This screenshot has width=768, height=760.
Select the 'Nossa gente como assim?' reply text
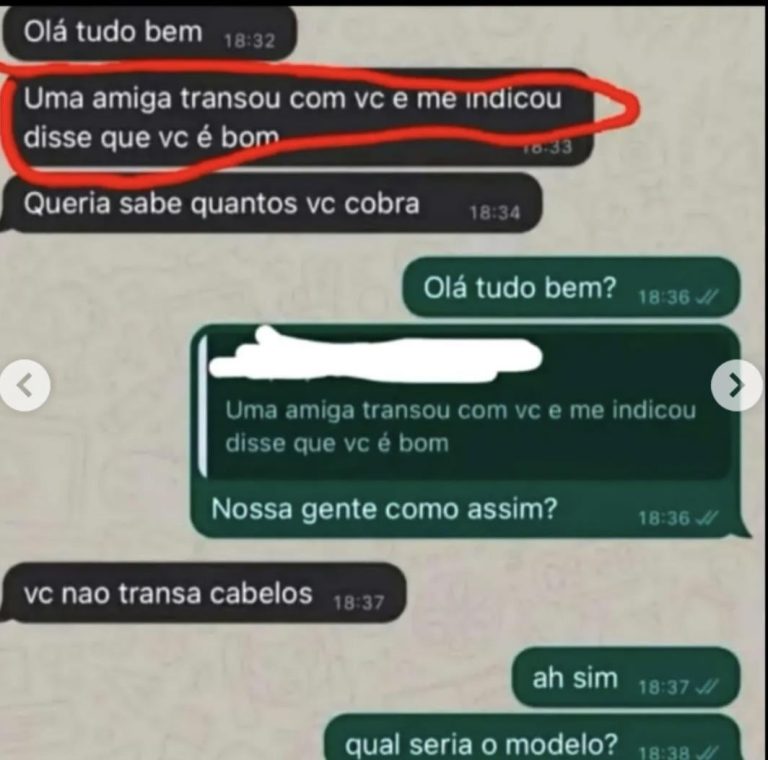point(384,509)
